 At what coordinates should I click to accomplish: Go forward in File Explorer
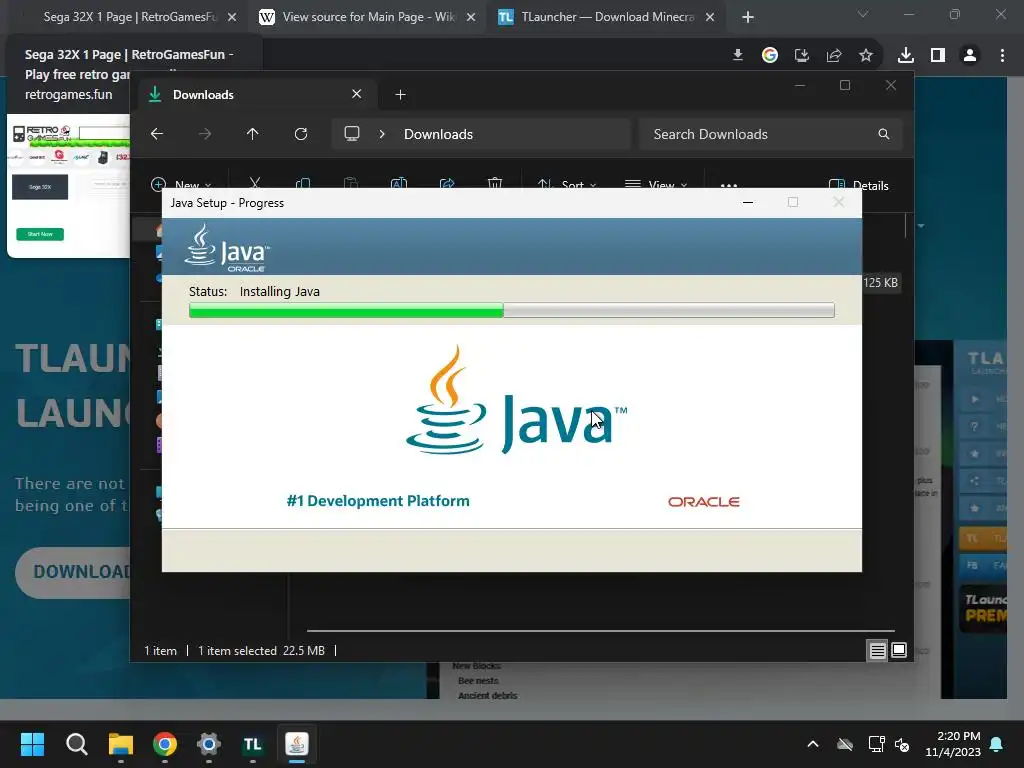tap(205, 134)
